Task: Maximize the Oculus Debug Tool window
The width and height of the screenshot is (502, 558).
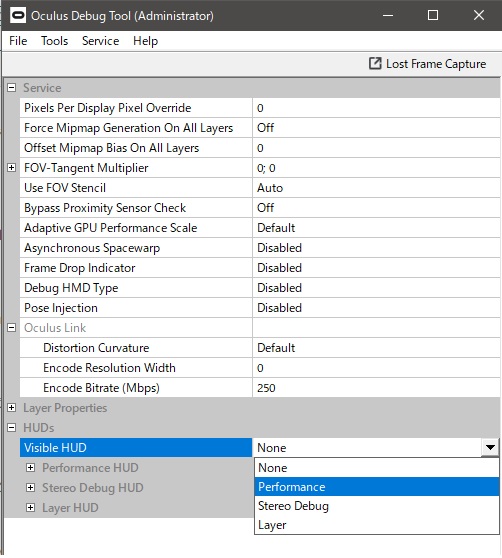Action: [433, 15]
